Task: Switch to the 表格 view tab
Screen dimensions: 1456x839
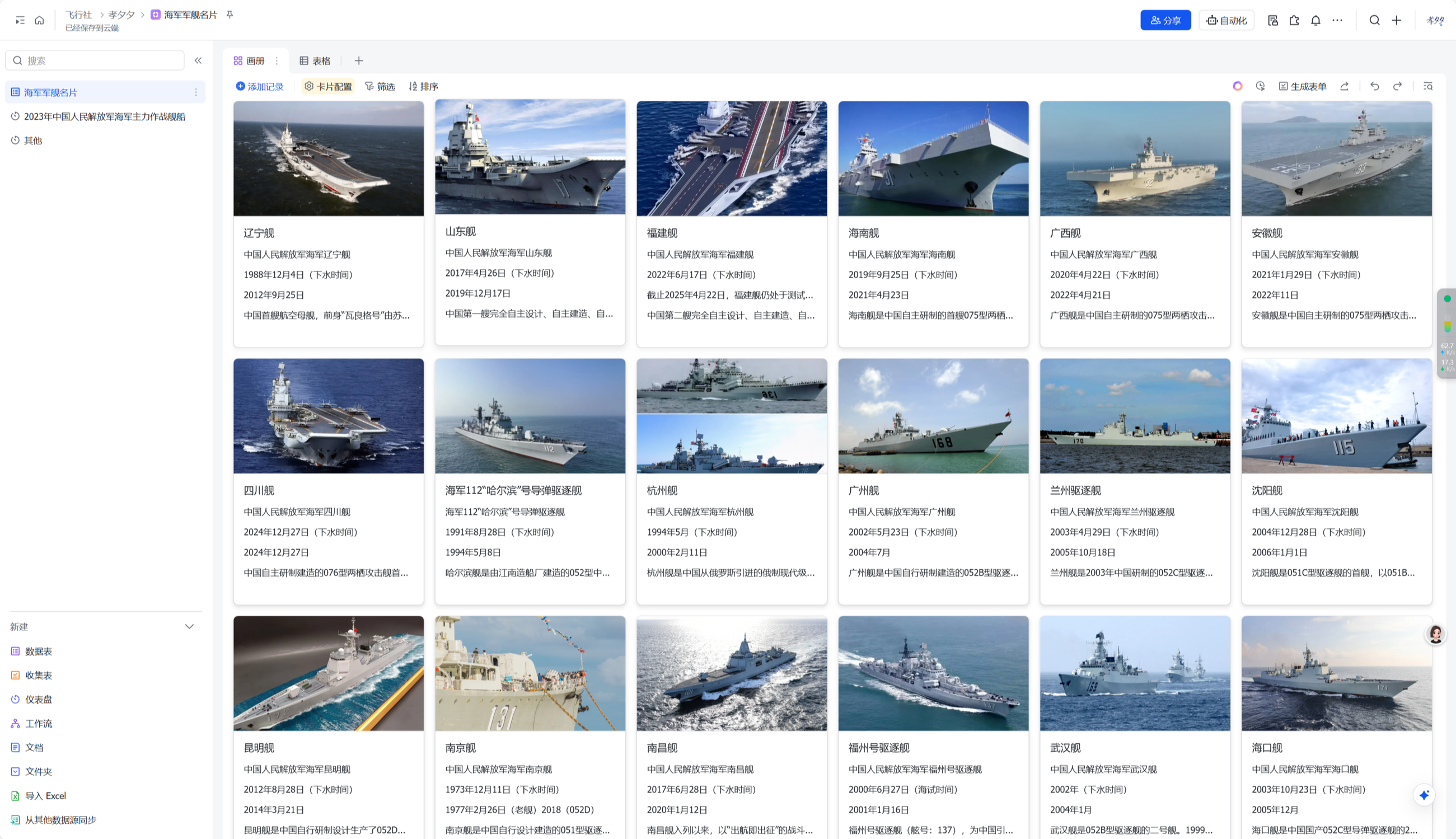Action: [x=315, y=60]
